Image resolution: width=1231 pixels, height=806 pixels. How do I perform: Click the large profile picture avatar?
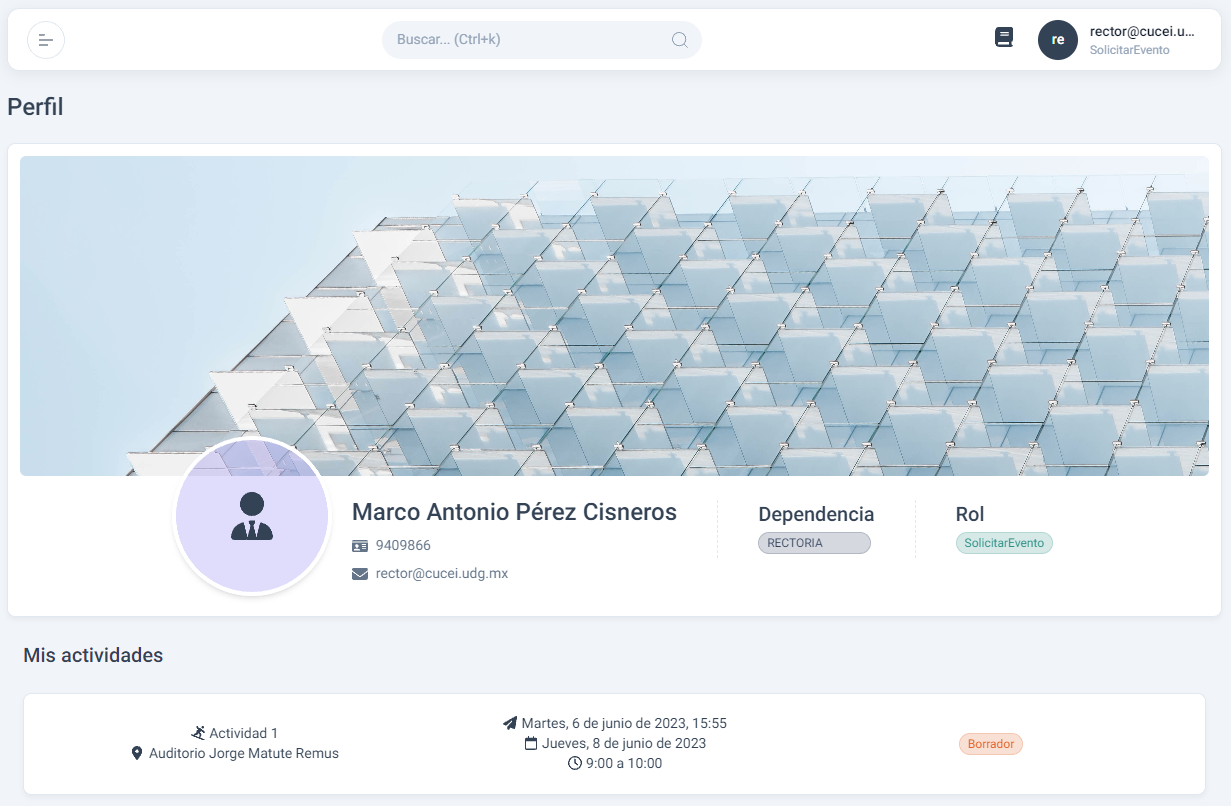(252, 516)
